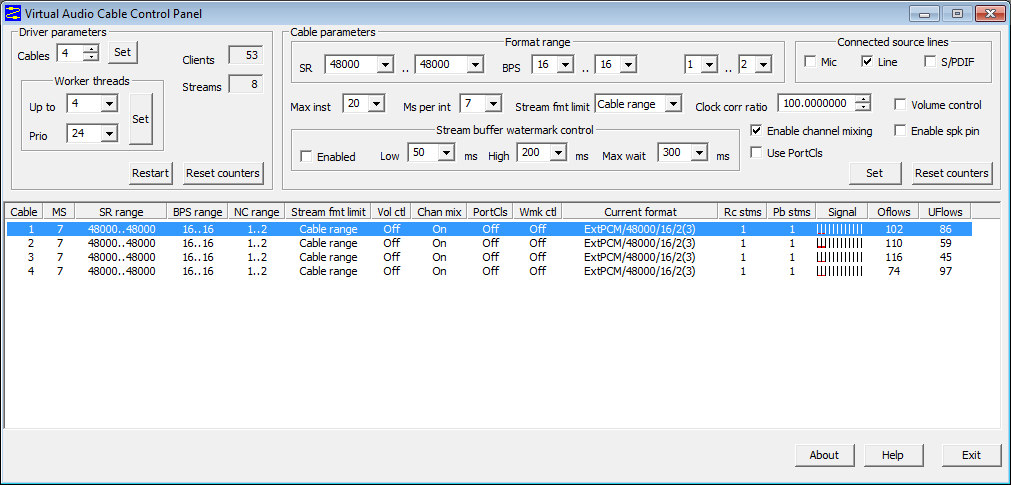Increase the Cables count with up arrow
The width and height of the screenshot is (1011, 485).
(x=92, y=48)
